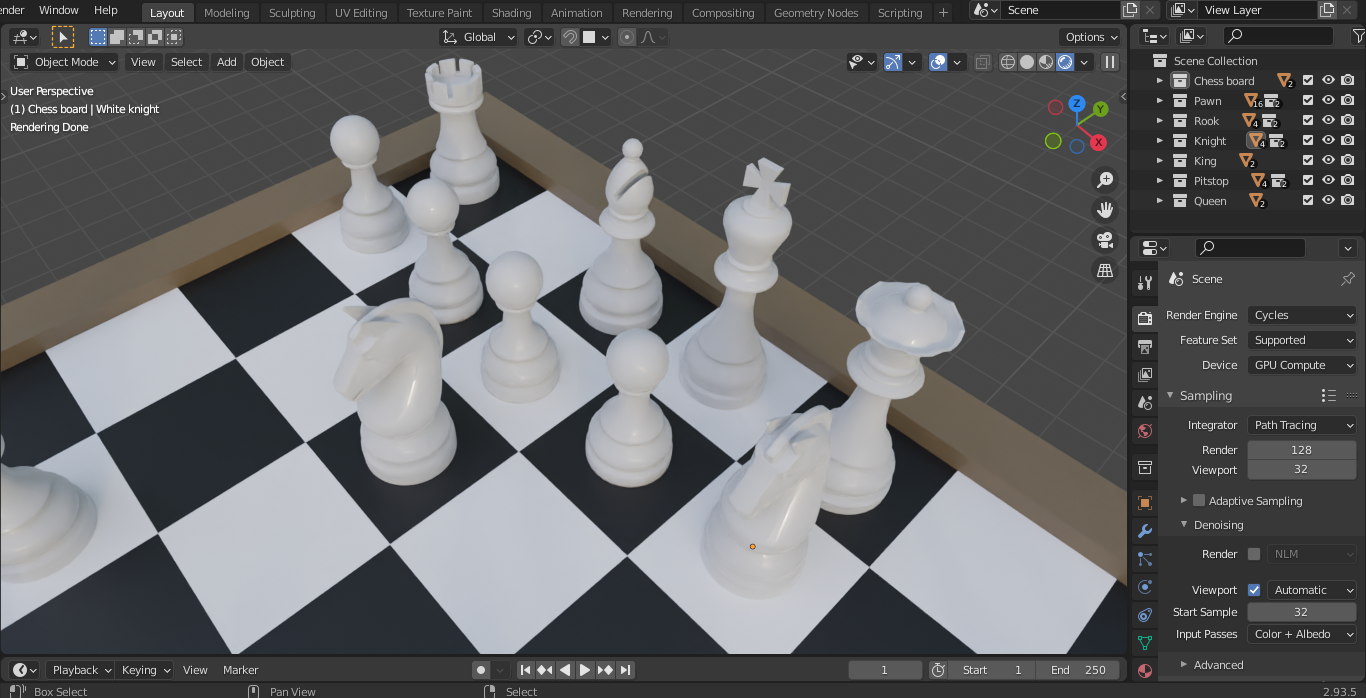Switch to World Properties globe icon

[x=1144, y=430]
